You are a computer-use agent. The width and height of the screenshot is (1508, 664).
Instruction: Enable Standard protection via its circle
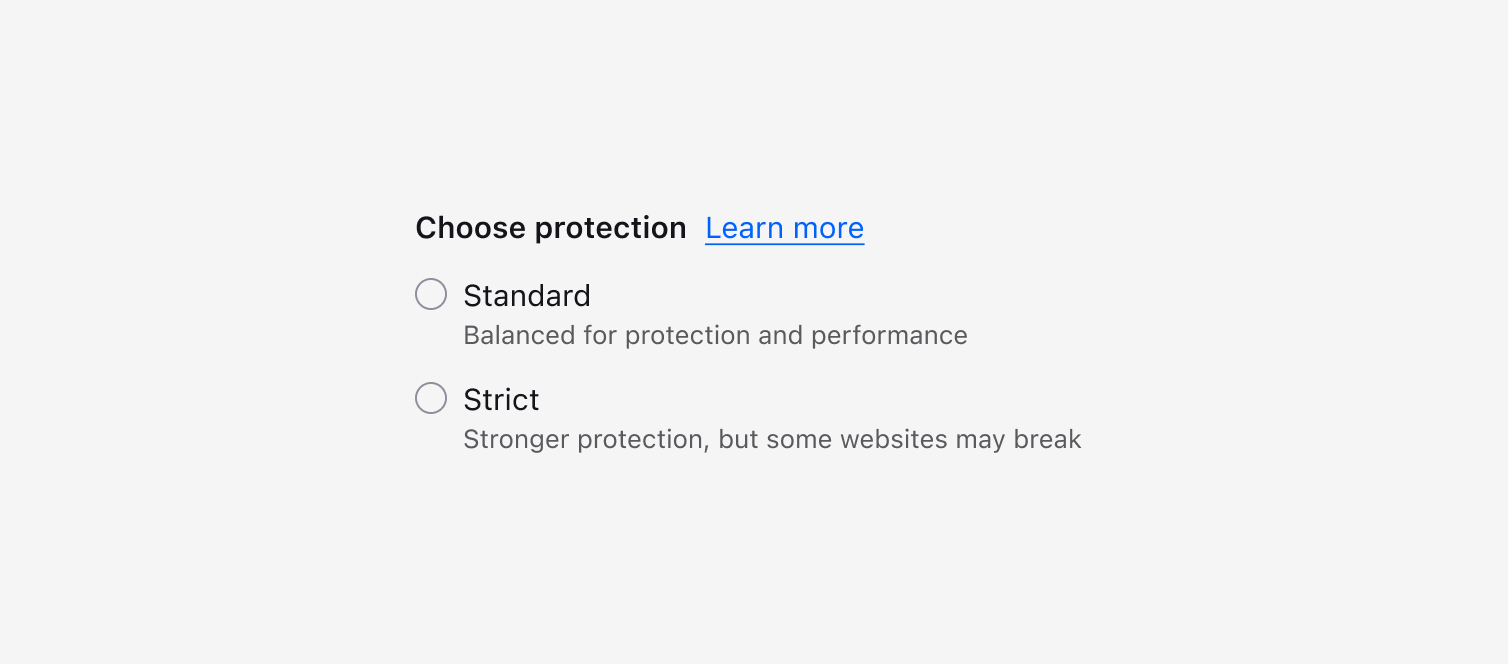(x=431, y=295)
